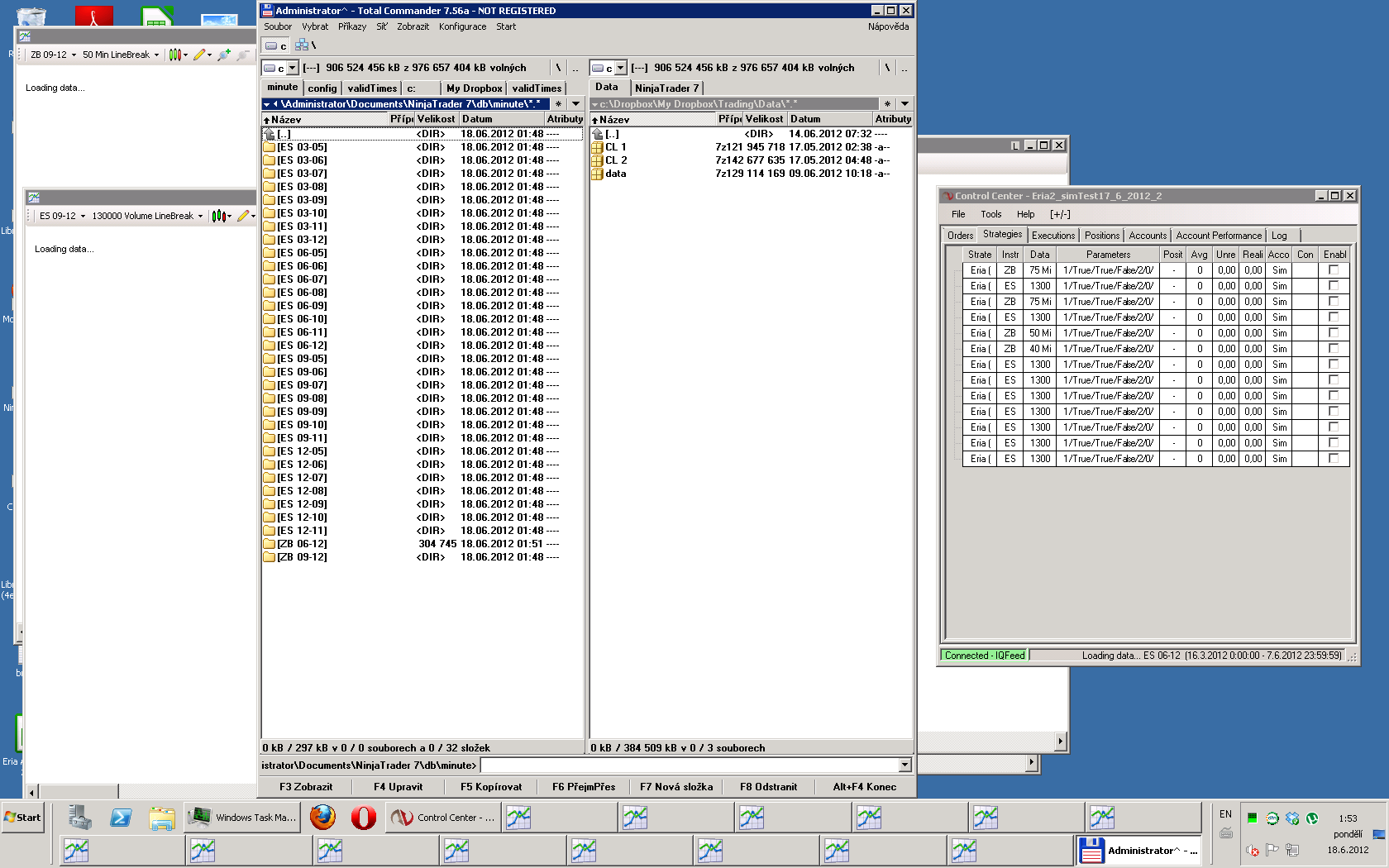Viewport: 1389px width, 868px height.
Task: Click the F8 Odstranit button
Action: (769, 787)
